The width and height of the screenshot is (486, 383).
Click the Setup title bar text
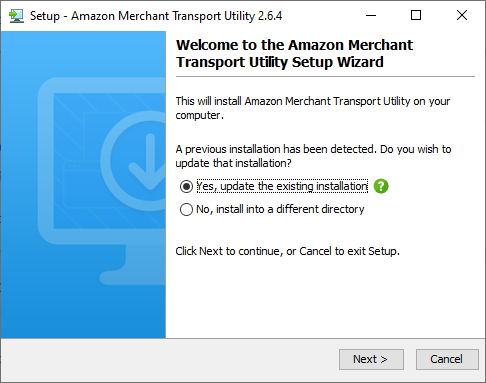[156, 16]
